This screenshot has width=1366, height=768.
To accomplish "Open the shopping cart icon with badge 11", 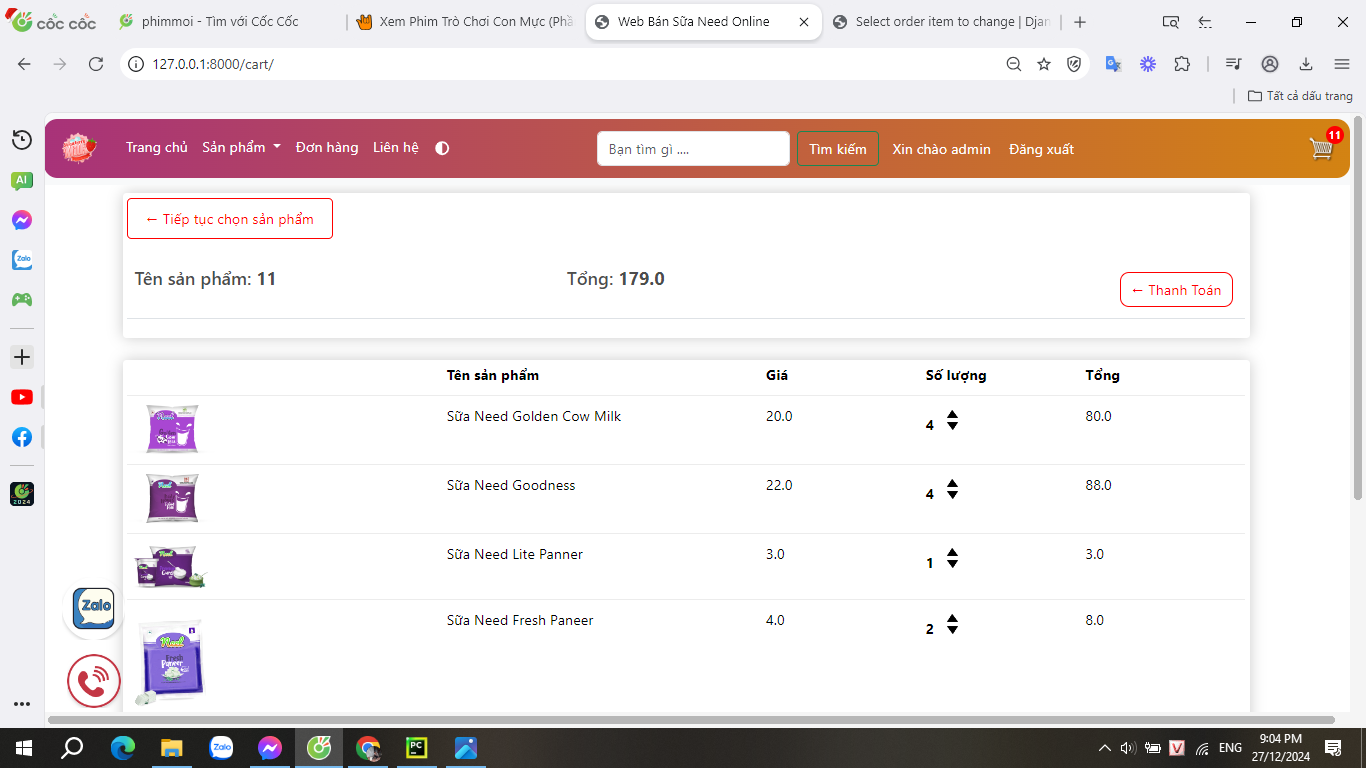I will point(1323,147).
